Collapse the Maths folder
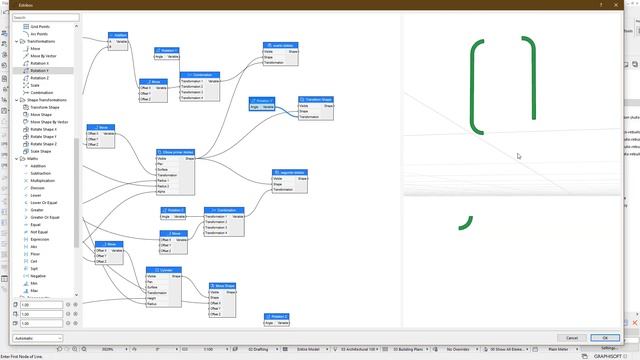The image size is (640, 360). tap(17, 159)
